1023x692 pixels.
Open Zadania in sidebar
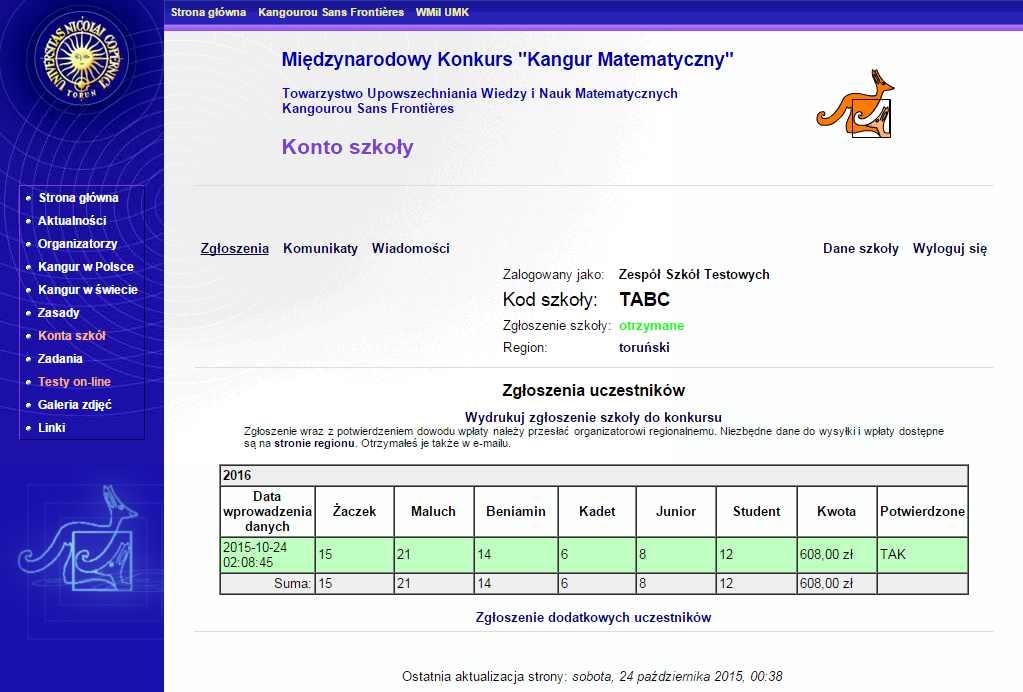(x=60, y=359)
